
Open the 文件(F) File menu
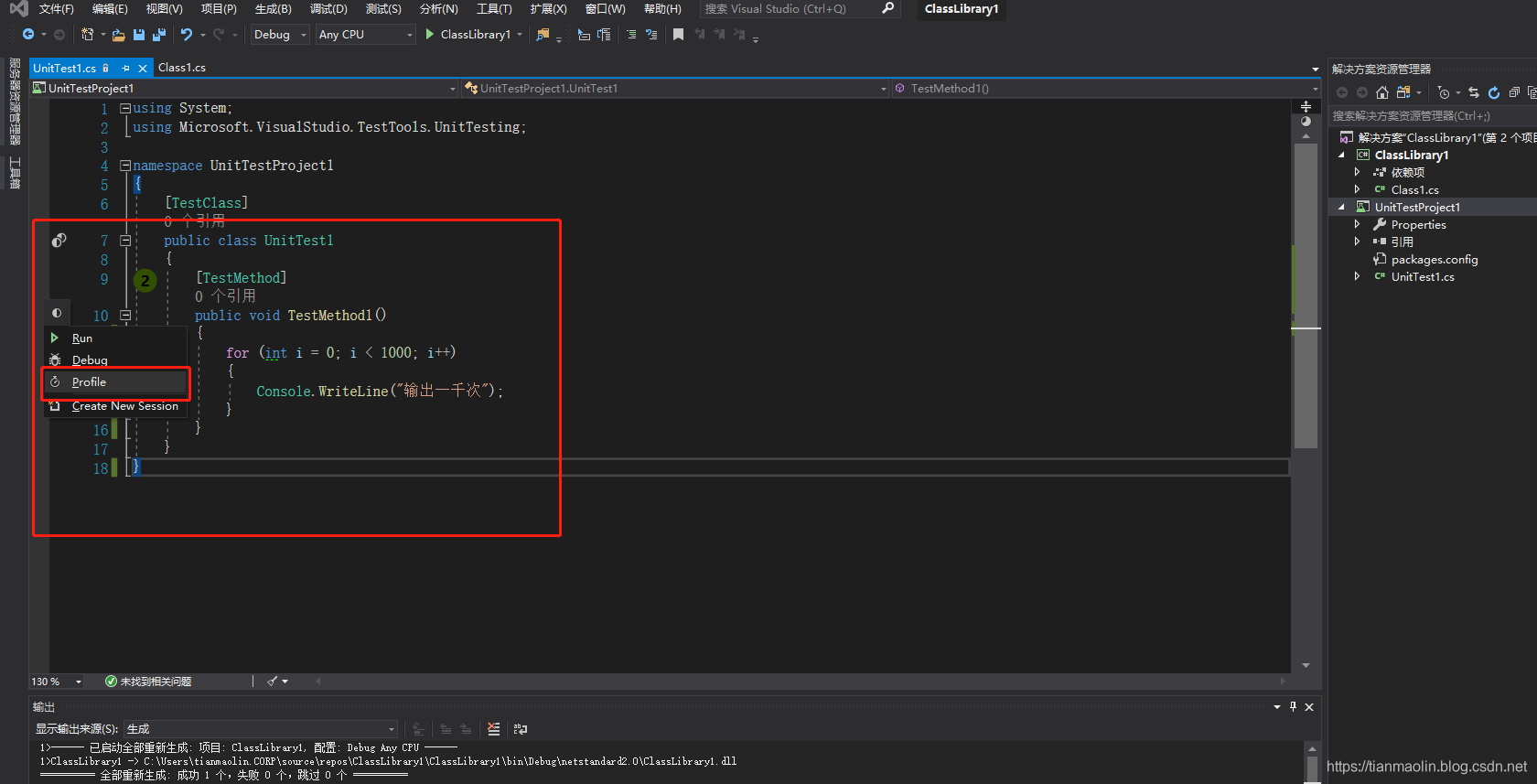(57, 9)
